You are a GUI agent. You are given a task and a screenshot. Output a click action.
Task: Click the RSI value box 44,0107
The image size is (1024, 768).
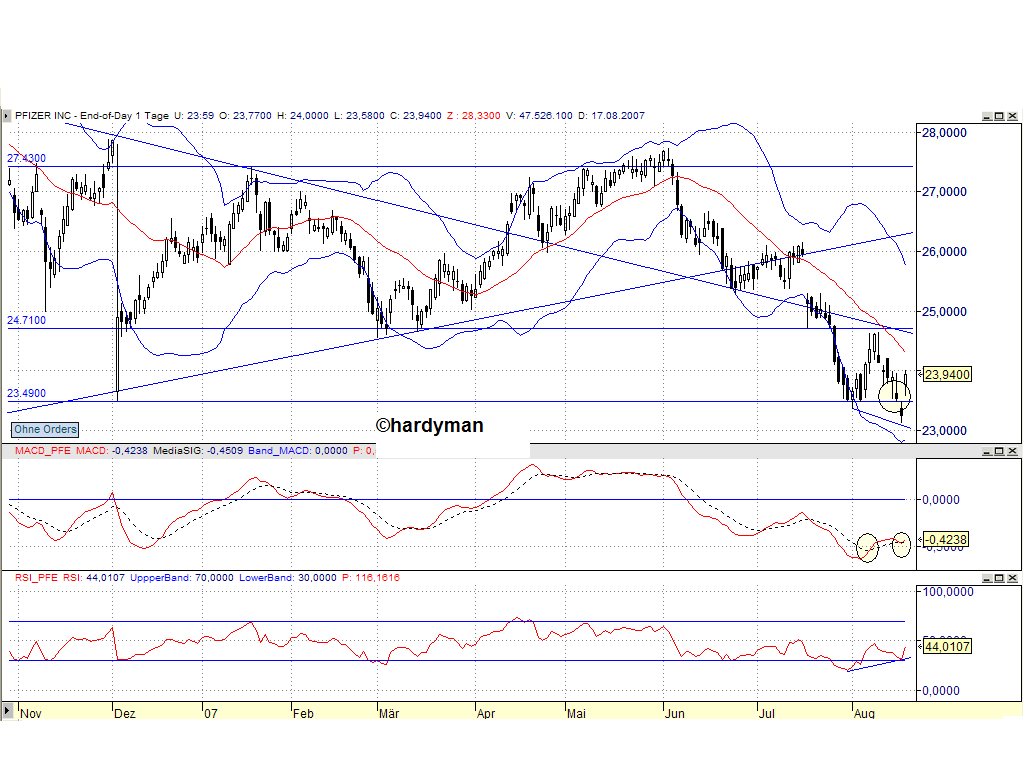point(946,647)
